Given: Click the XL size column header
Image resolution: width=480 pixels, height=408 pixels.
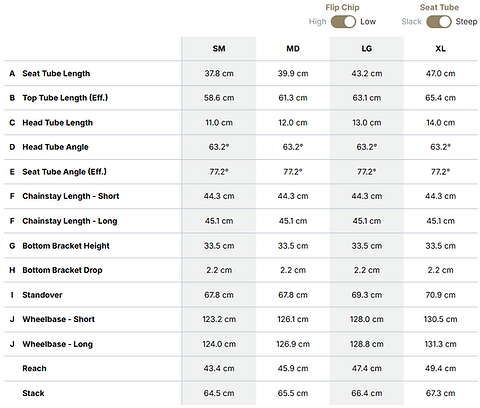Looking at the screenshot, I should [x=440, y=49].
